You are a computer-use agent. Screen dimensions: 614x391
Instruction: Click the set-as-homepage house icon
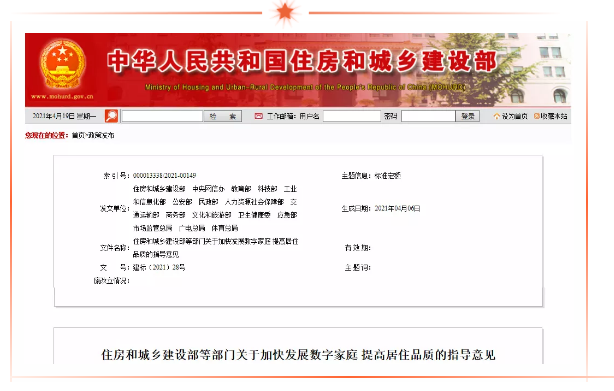[x=497, y=116]
